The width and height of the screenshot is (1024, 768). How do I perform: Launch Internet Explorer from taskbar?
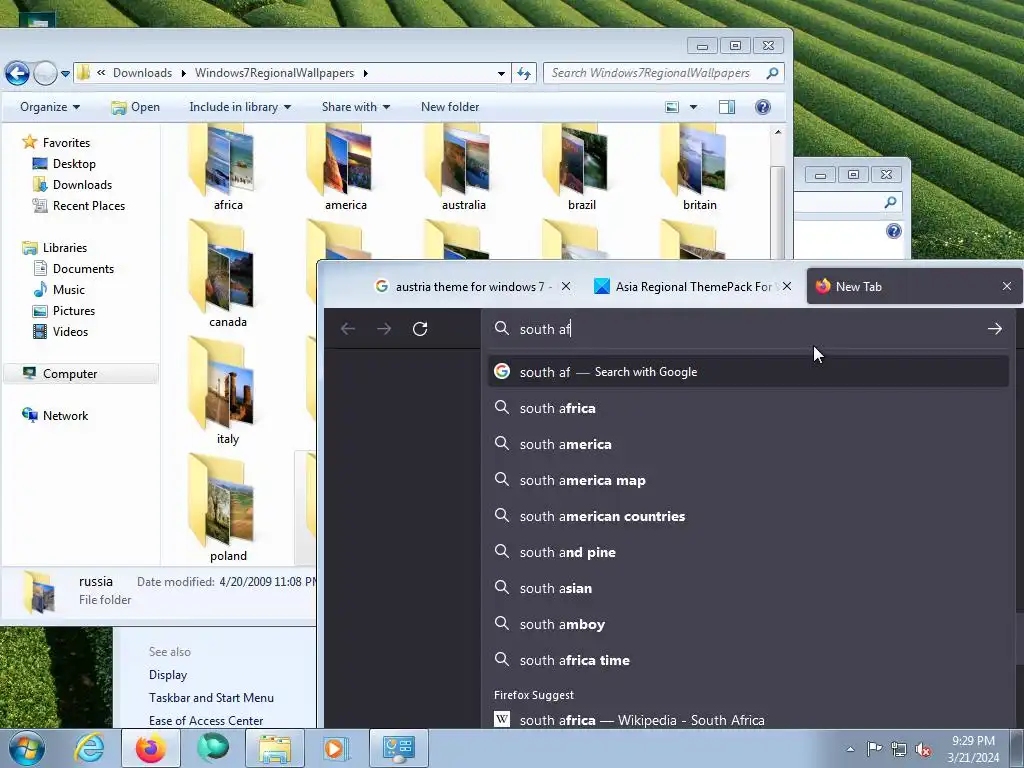[88, 748]
